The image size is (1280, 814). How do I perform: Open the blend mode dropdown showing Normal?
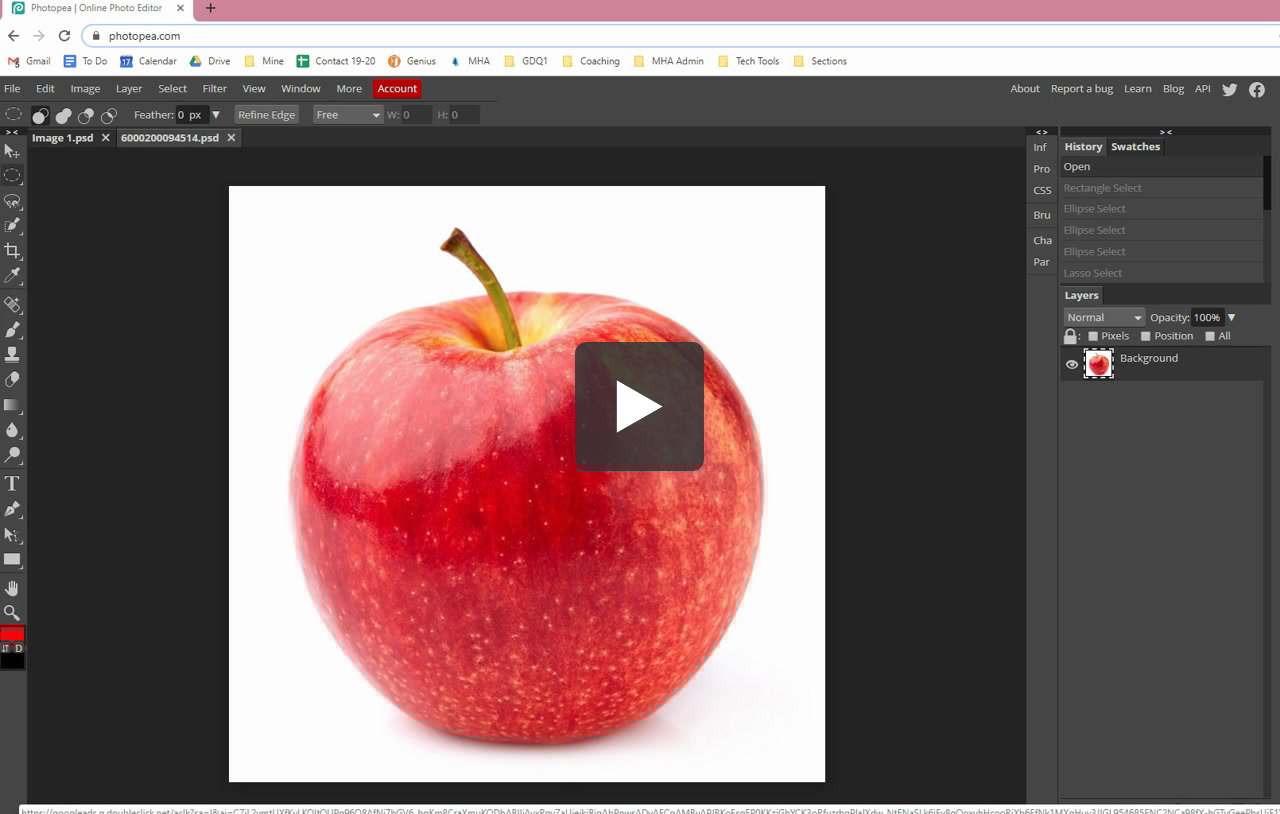1103,317
